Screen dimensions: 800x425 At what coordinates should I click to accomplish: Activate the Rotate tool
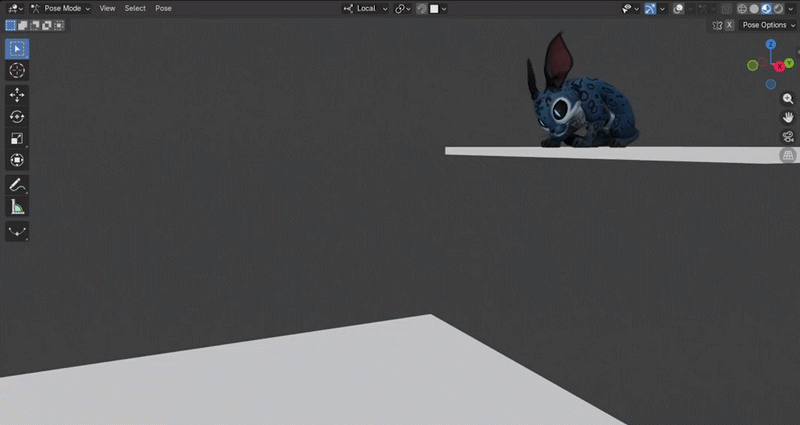(17, 117)
